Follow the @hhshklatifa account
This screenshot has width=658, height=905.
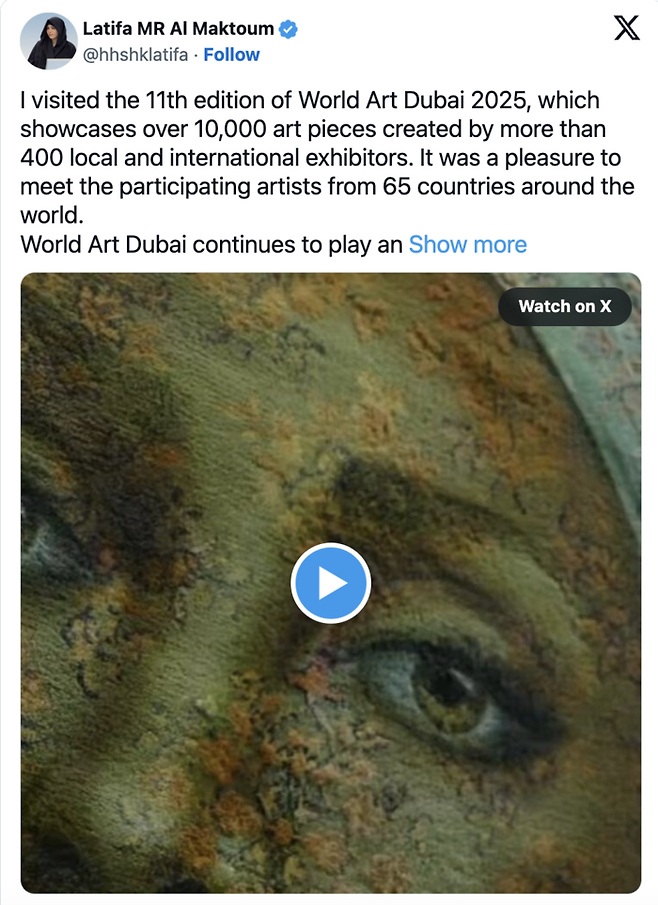(231, 55)
